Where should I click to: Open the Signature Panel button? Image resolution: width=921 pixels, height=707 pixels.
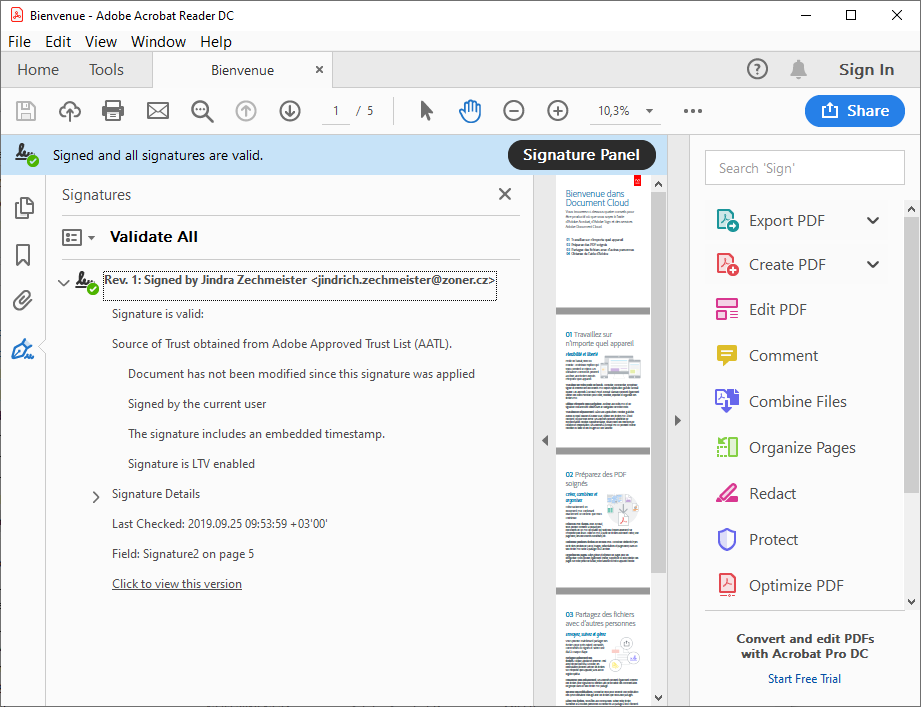(581, 154)
